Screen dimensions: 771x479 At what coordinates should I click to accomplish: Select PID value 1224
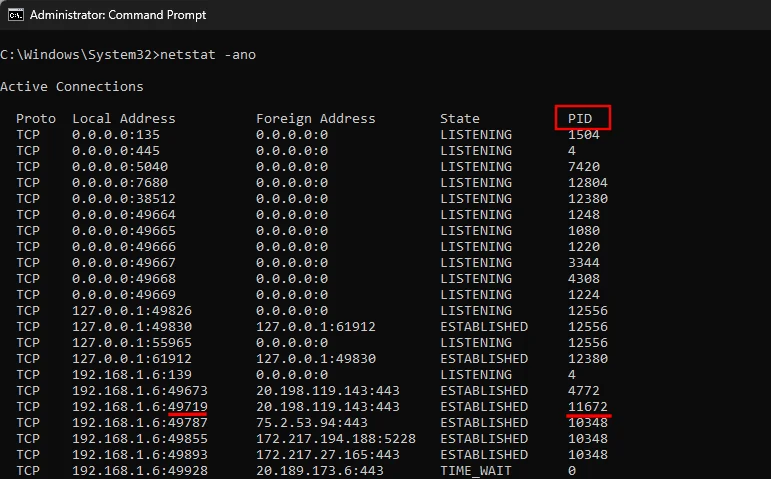584,295
